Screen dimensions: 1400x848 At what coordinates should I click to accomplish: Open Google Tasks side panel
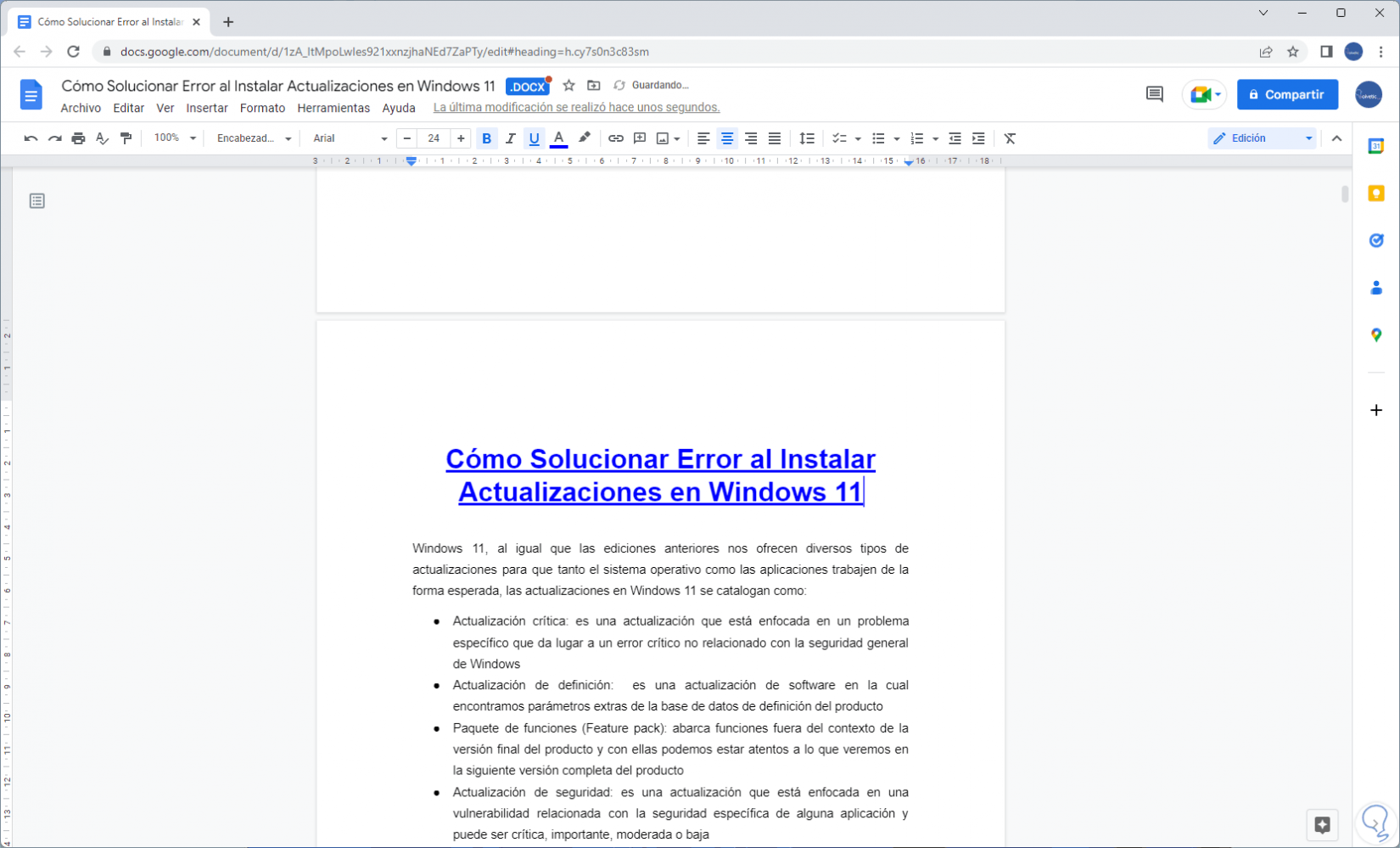(x=1376, y=240)
